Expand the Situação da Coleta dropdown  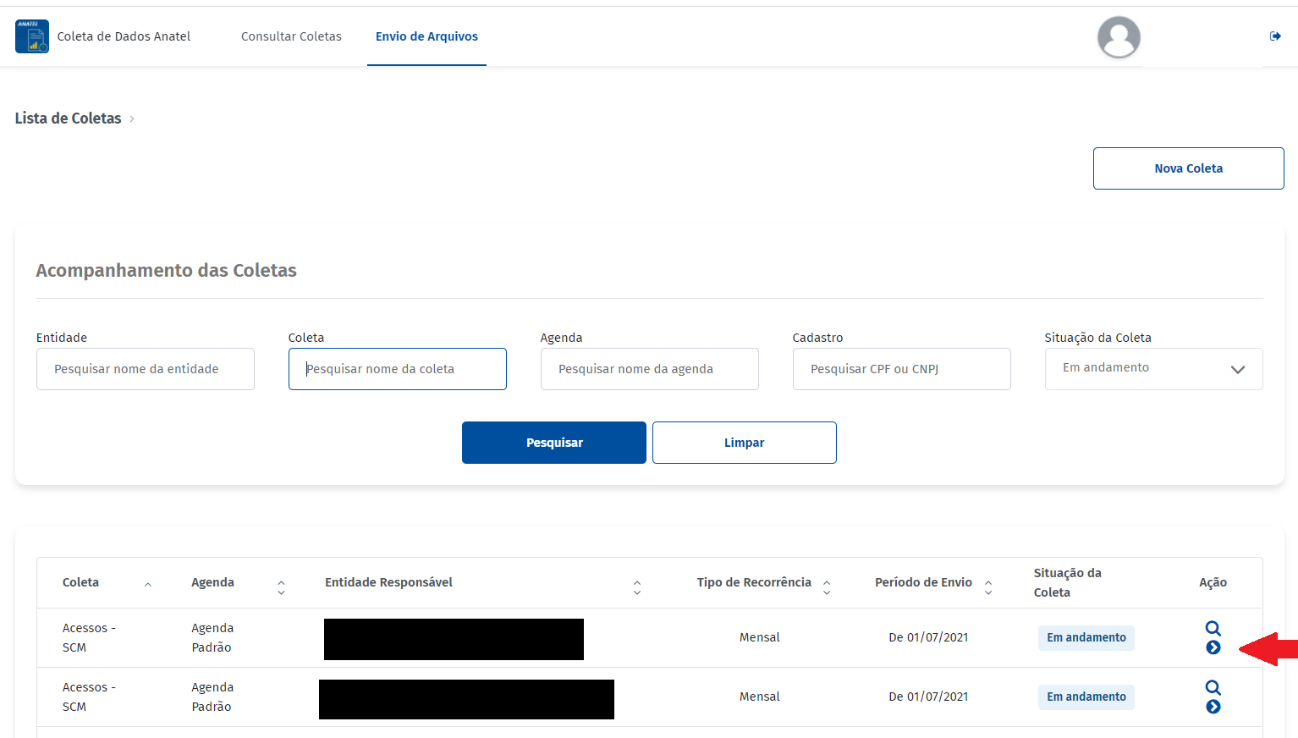click(x=1154, y=369)
